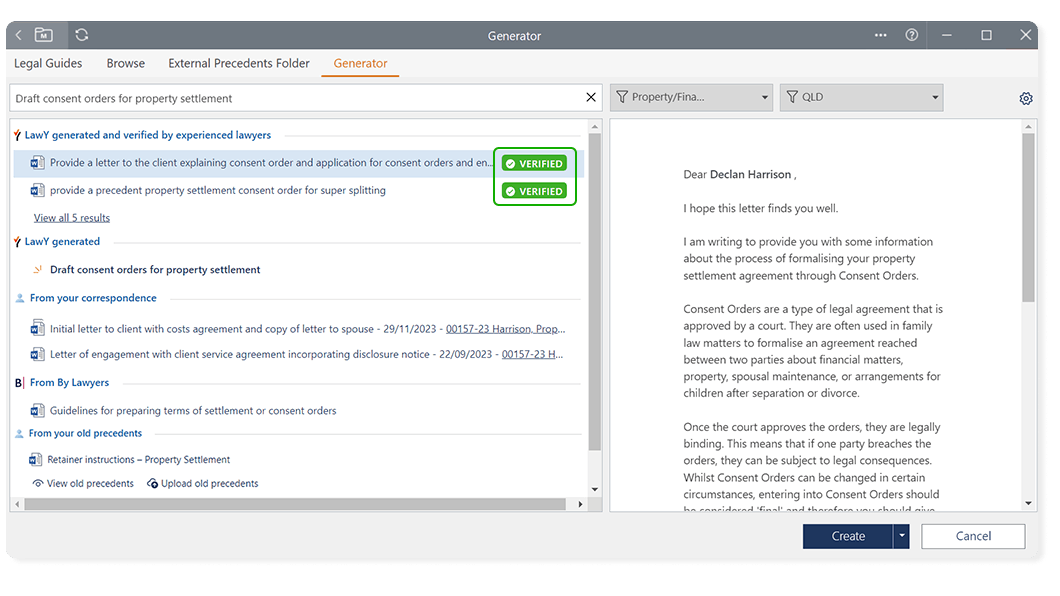1060x596 pixels.
Task: Switch to the Browse tab
Action: tap(126, 63)
